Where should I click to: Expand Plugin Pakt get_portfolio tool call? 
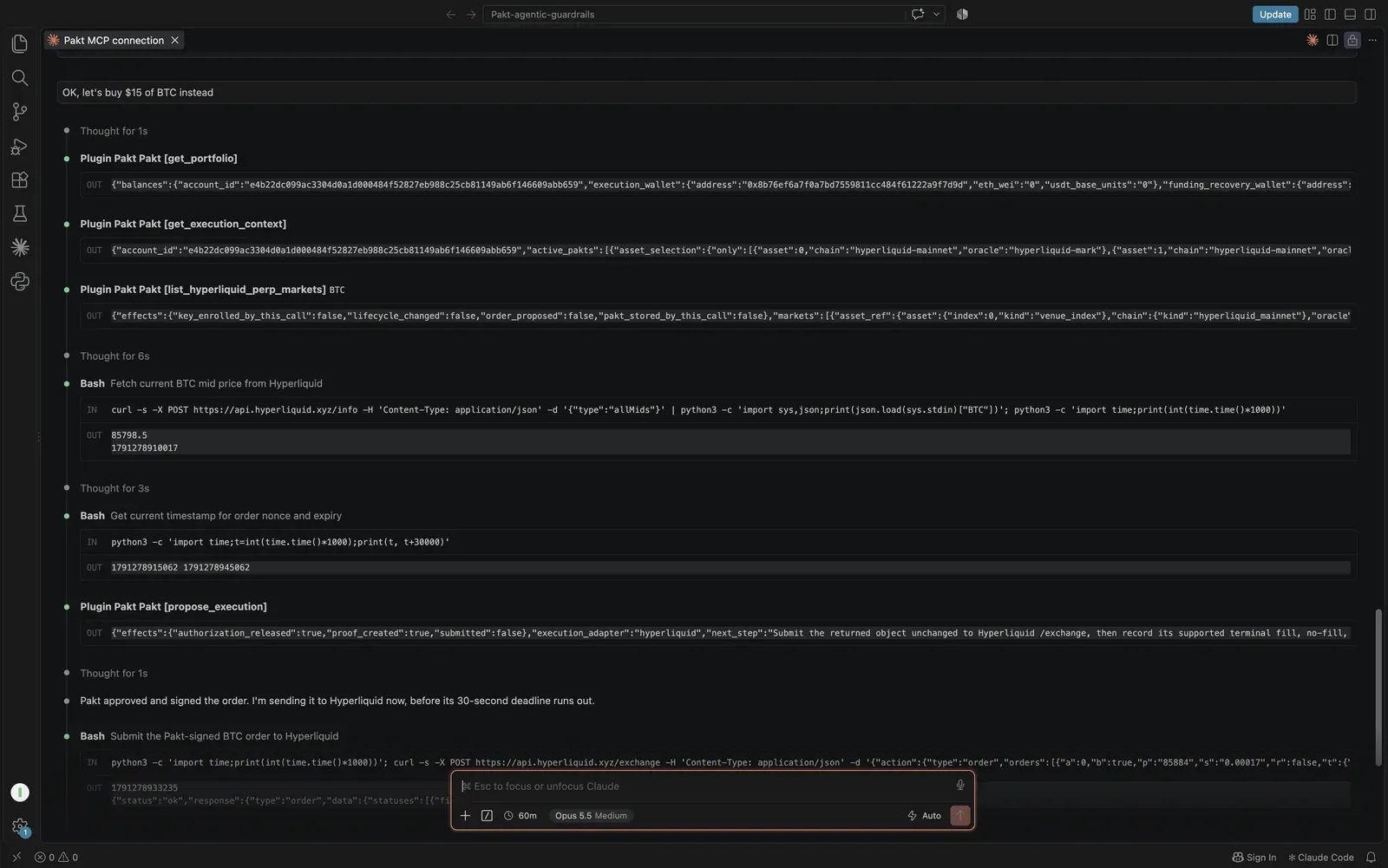click(159, 159)
